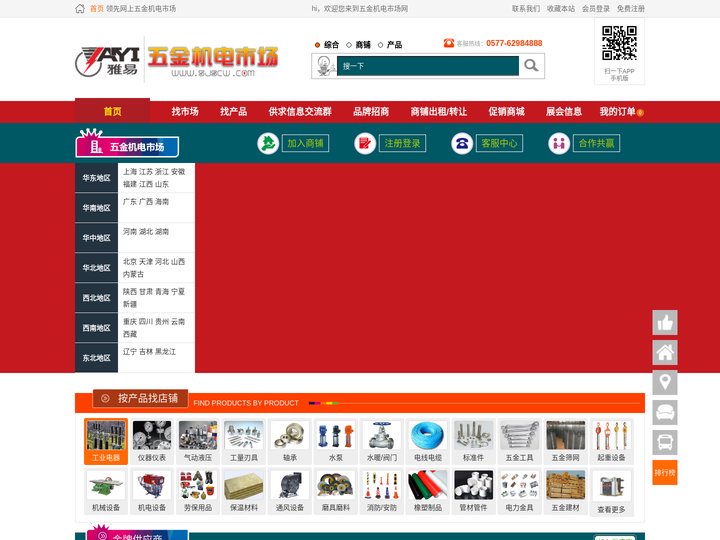Select the 五金工具 product category

519,441
